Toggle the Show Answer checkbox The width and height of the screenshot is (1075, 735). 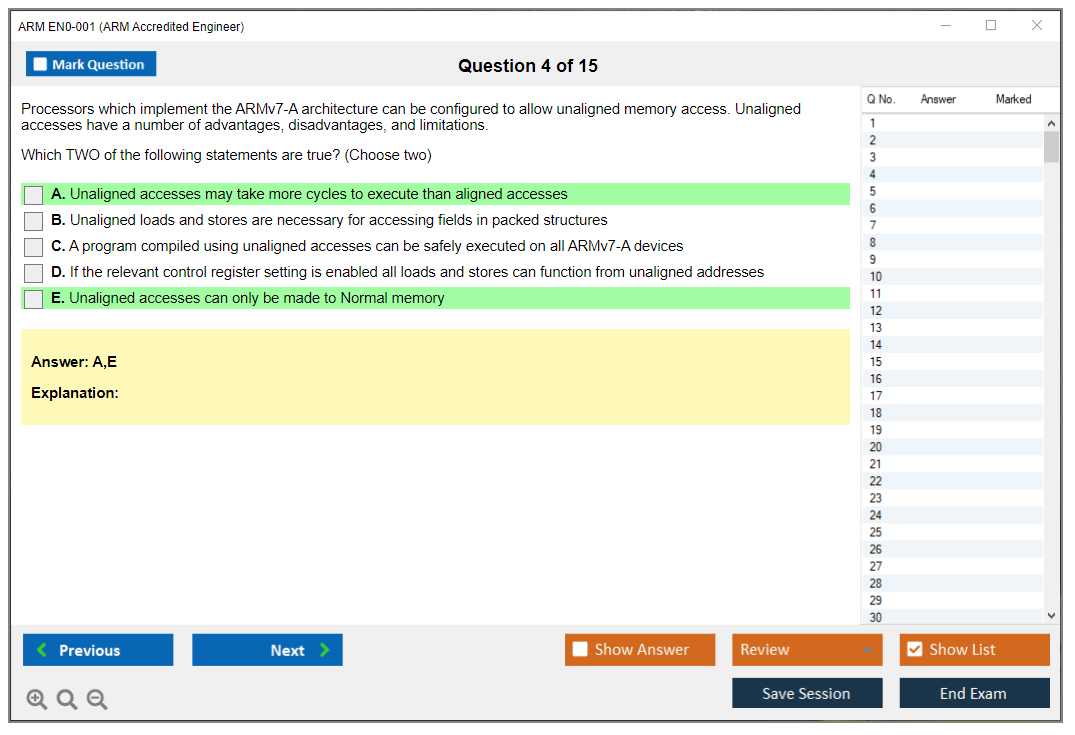click(580, 650)
